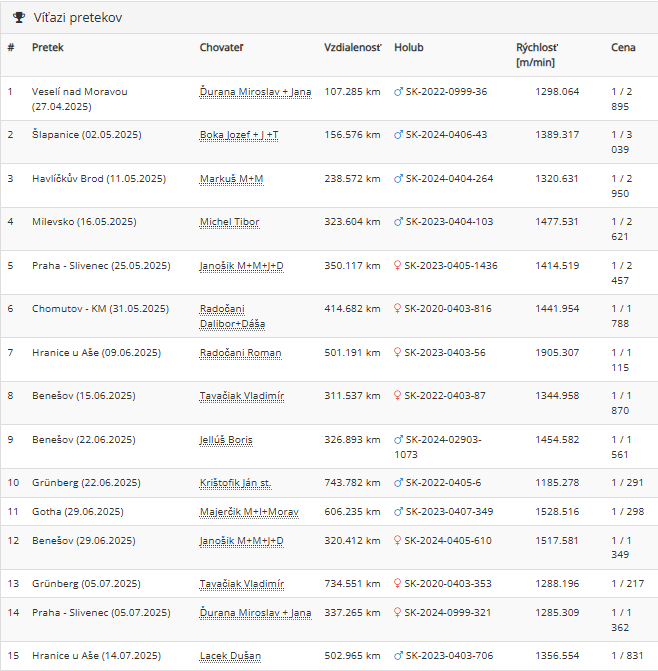Screen dimensions: 658x671
Task: Select breeder link Radočani Roman
Action: (x=240, y=353)
